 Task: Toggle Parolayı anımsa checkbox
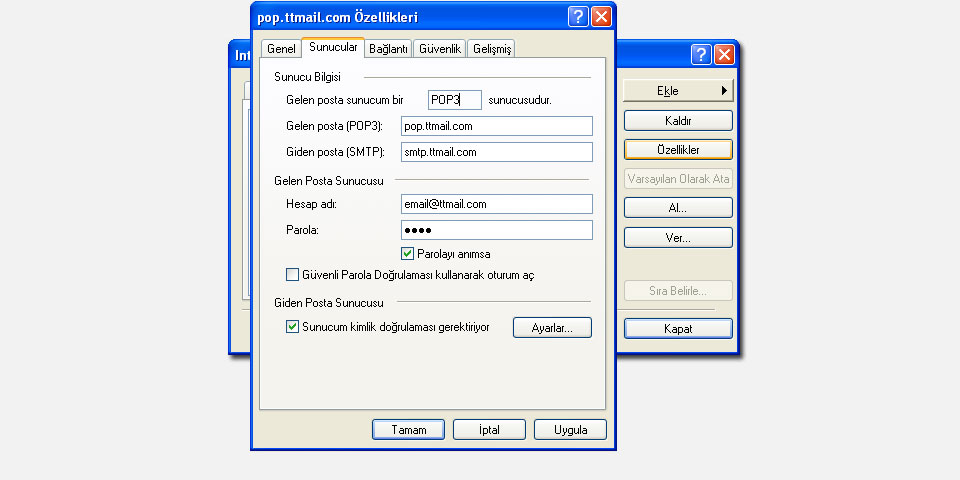[x=408, y=253]
